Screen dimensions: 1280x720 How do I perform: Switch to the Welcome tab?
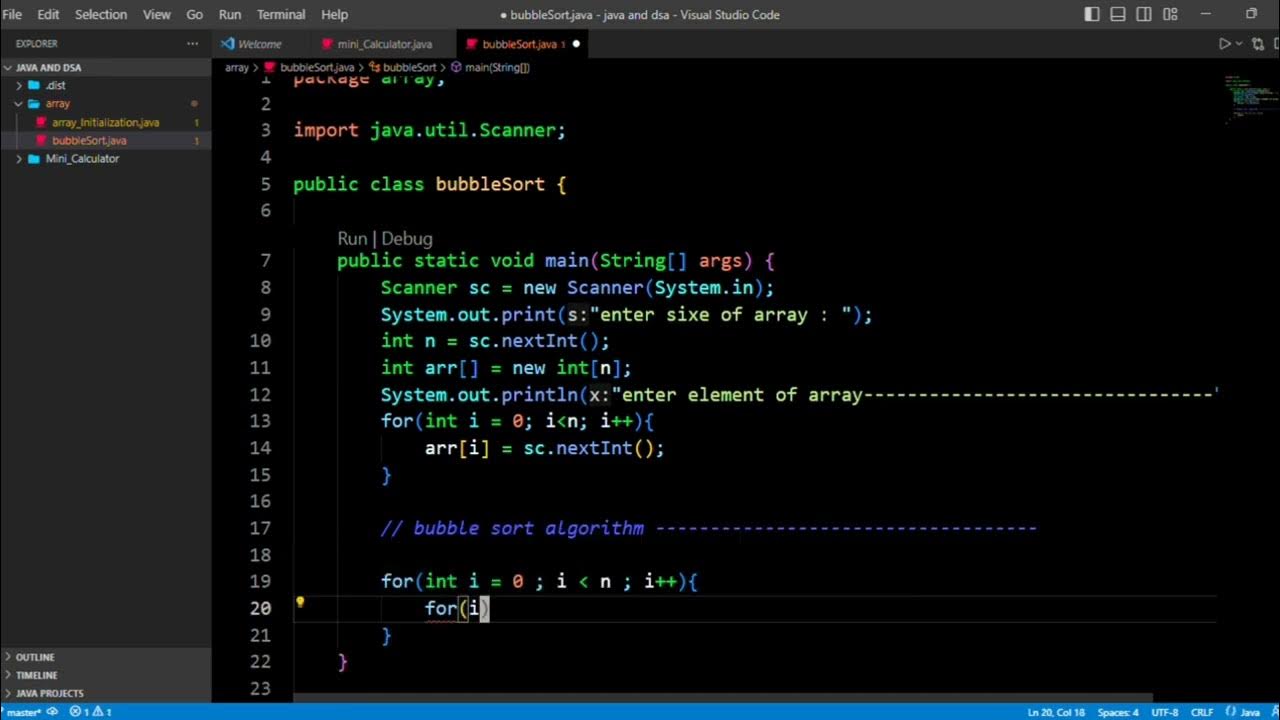[x=260, y=44]
